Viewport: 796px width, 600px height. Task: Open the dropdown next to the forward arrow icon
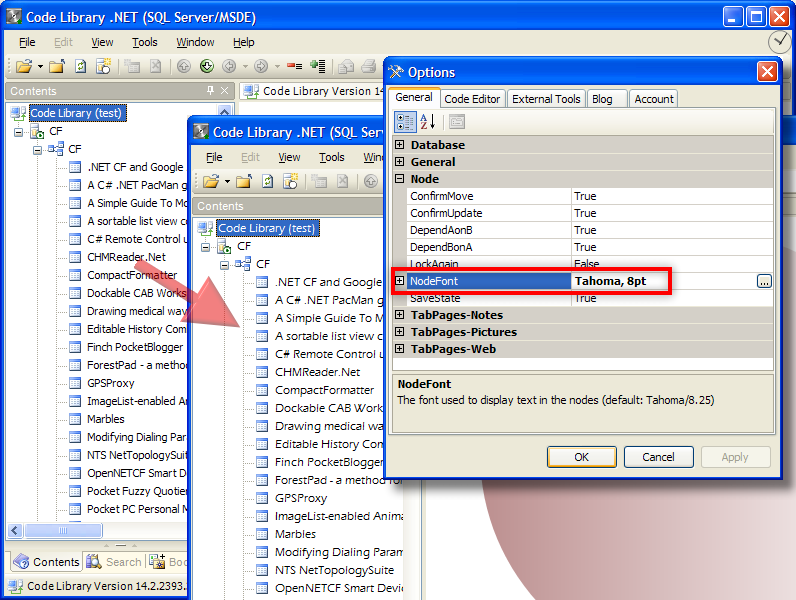click(x=277, y=66)
